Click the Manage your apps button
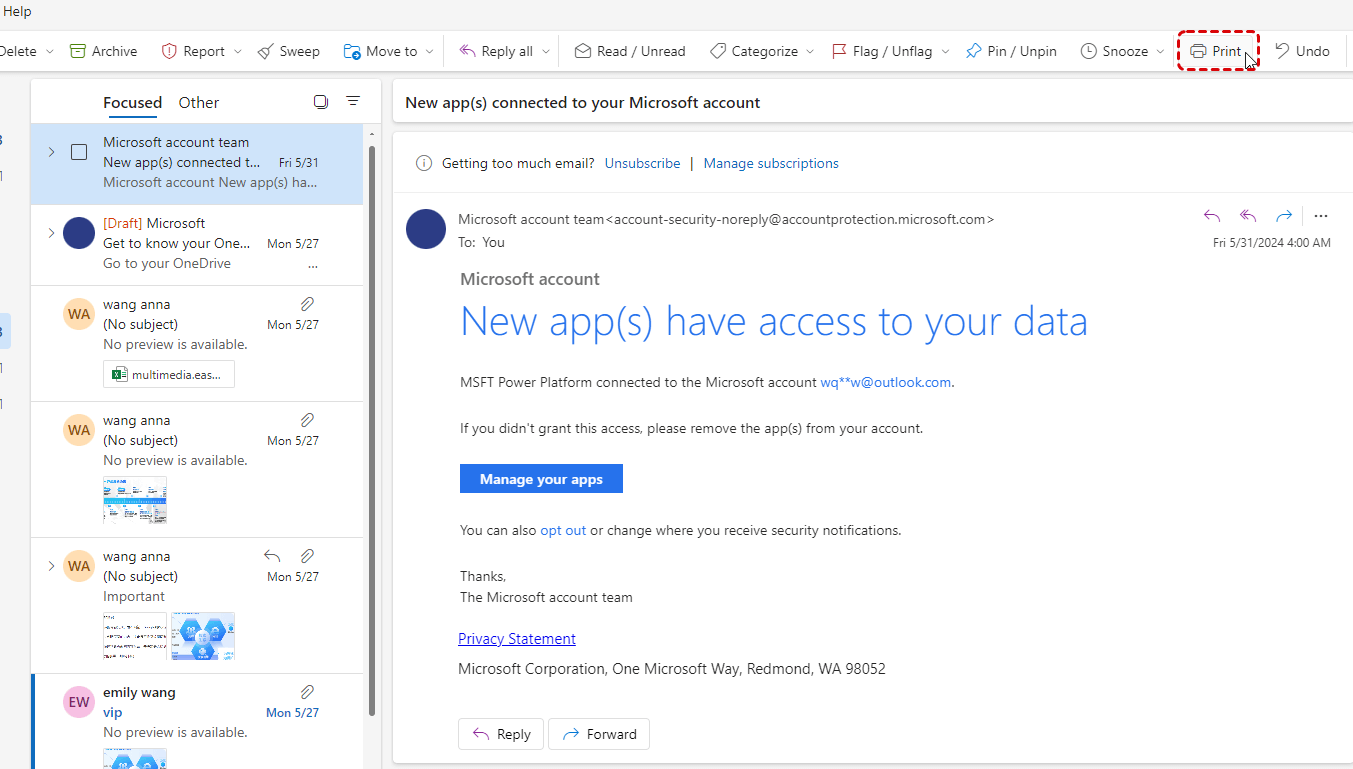The image size is (1353, 769). click(x=541, y=479)
